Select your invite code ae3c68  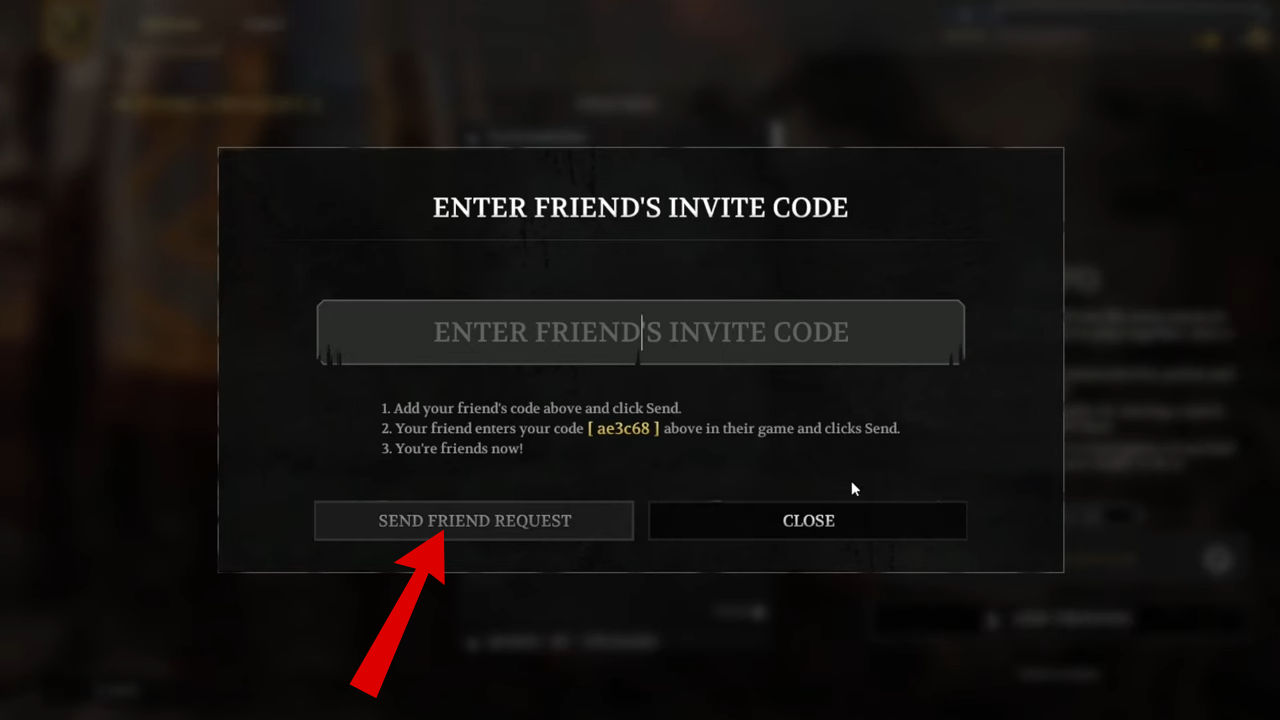point(623,428)
